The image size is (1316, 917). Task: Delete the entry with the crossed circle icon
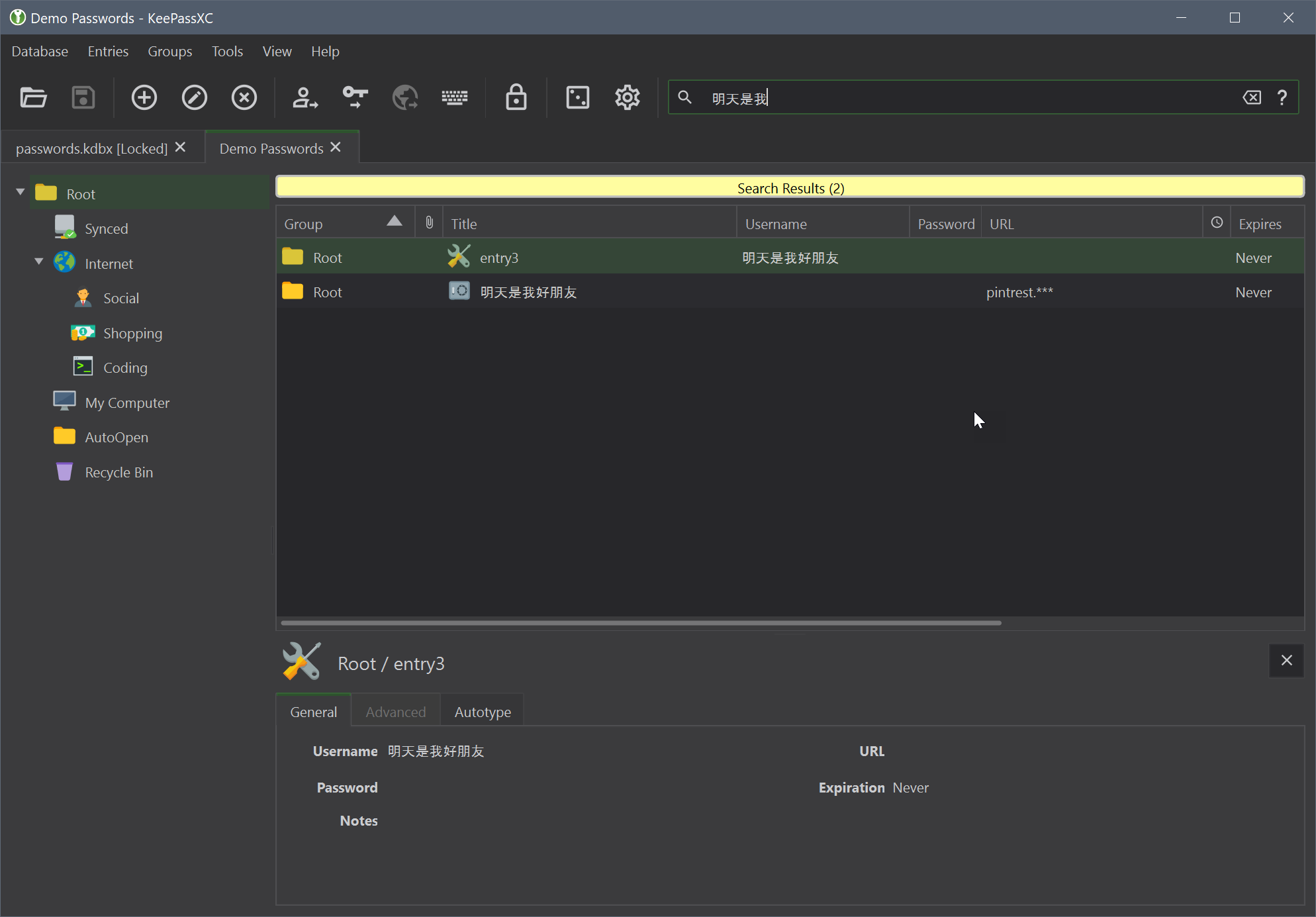click(x=244, y=97)
